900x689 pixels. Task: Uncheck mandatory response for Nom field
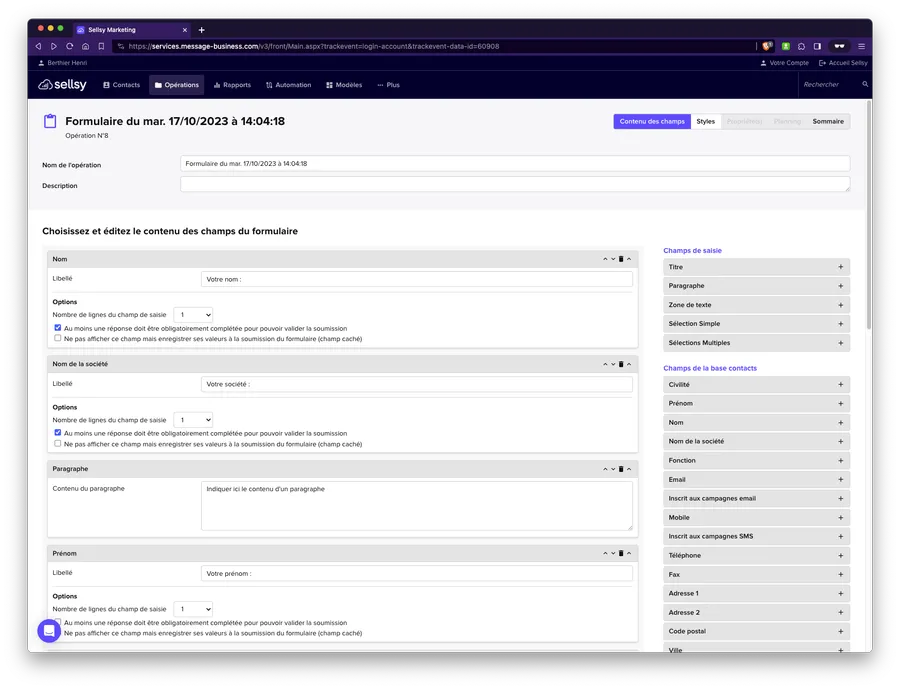[58, 328]
